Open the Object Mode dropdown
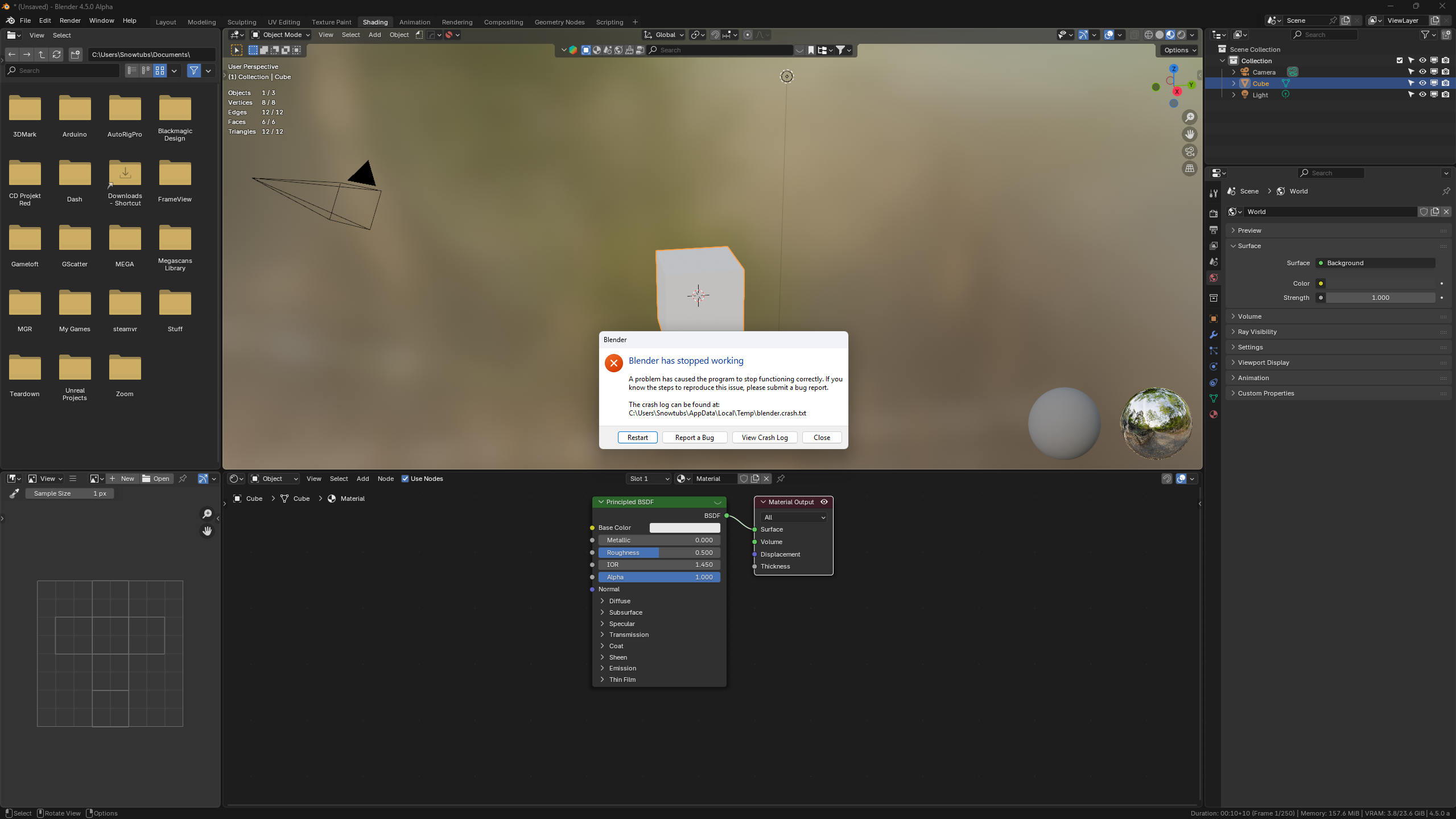The image size is (1456, 819). (281, 35)
